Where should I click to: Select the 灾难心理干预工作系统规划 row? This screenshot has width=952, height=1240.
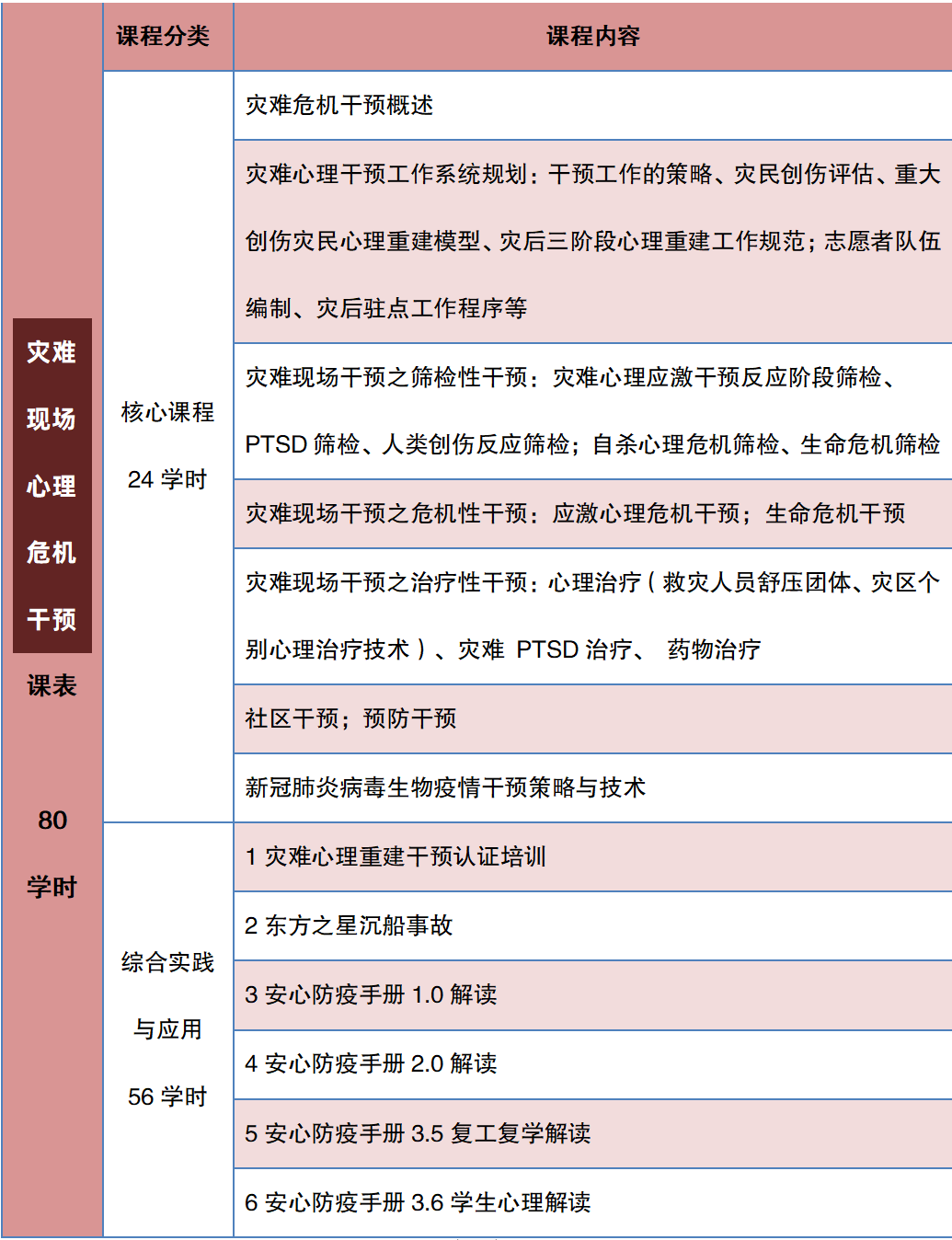[x=592, y=241]
